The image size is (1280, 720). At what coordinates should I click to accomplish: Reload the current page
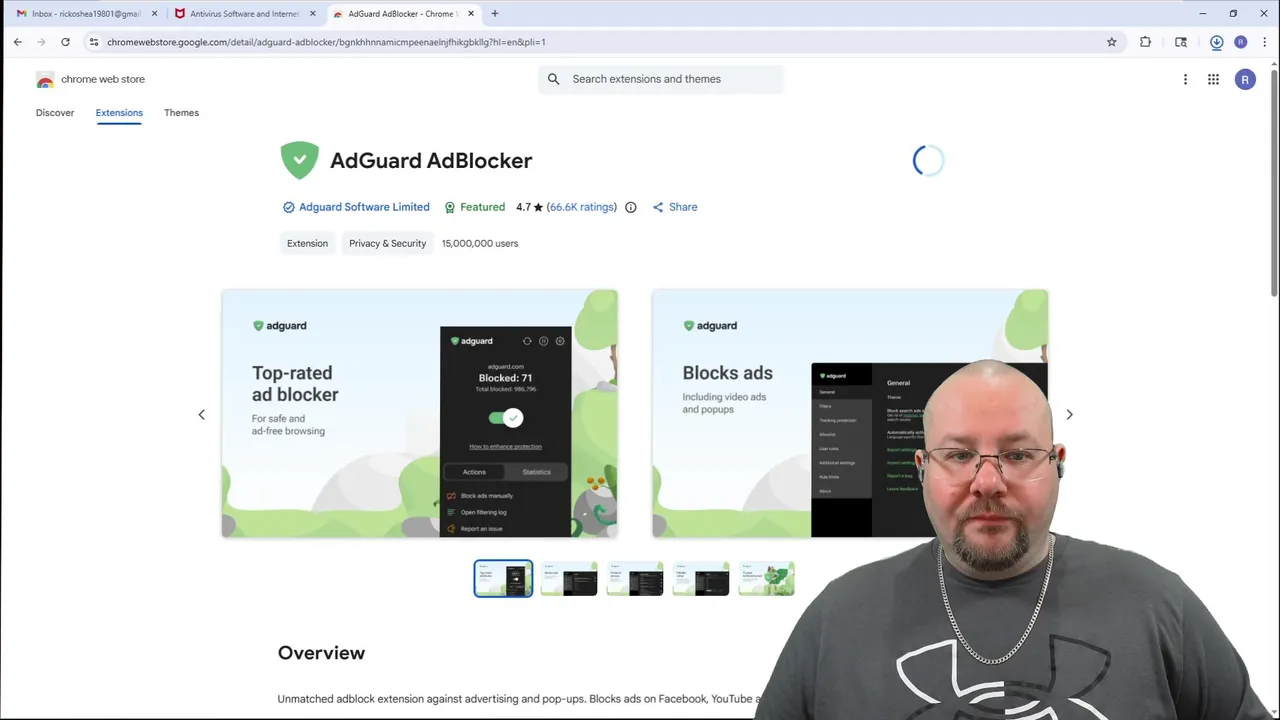click(65, 42)
